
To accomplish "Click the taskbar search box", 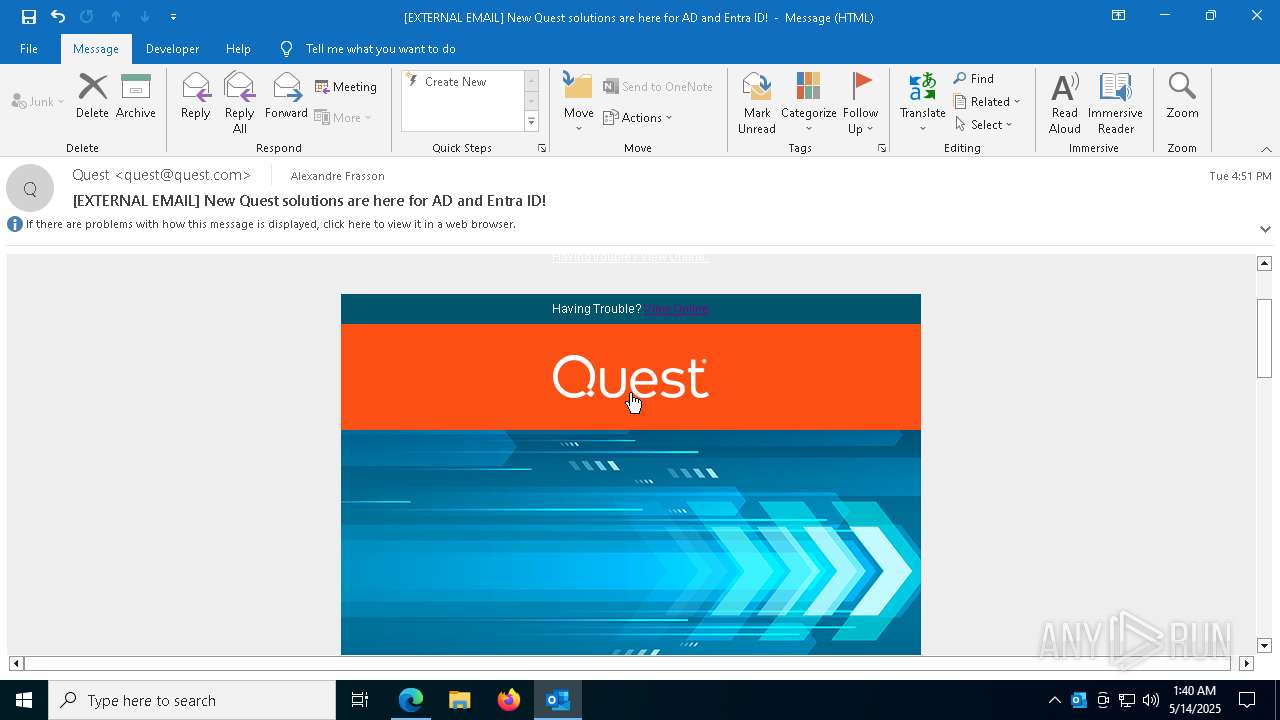I will click(x=192, y=700).
